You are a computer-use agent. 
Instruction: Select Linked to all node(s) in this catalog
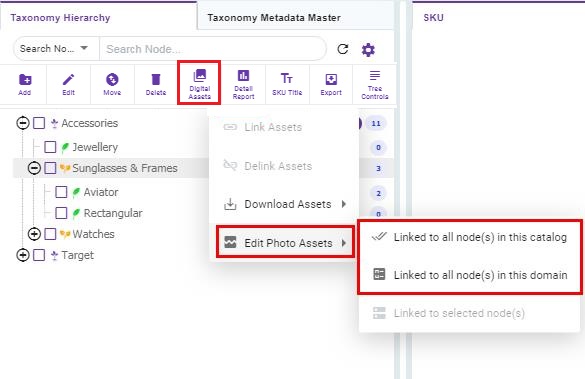[469, 237]
